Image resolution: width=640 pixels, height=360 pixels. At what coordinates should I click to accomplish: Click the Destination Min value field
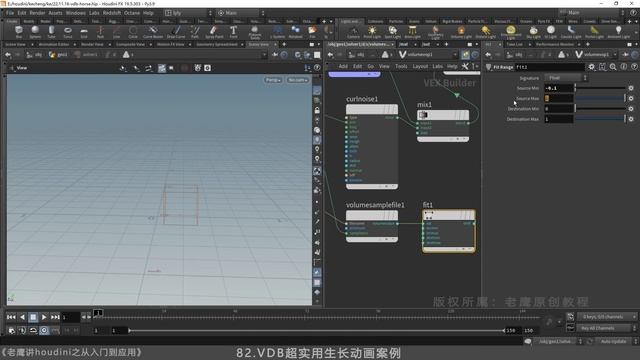559,109
